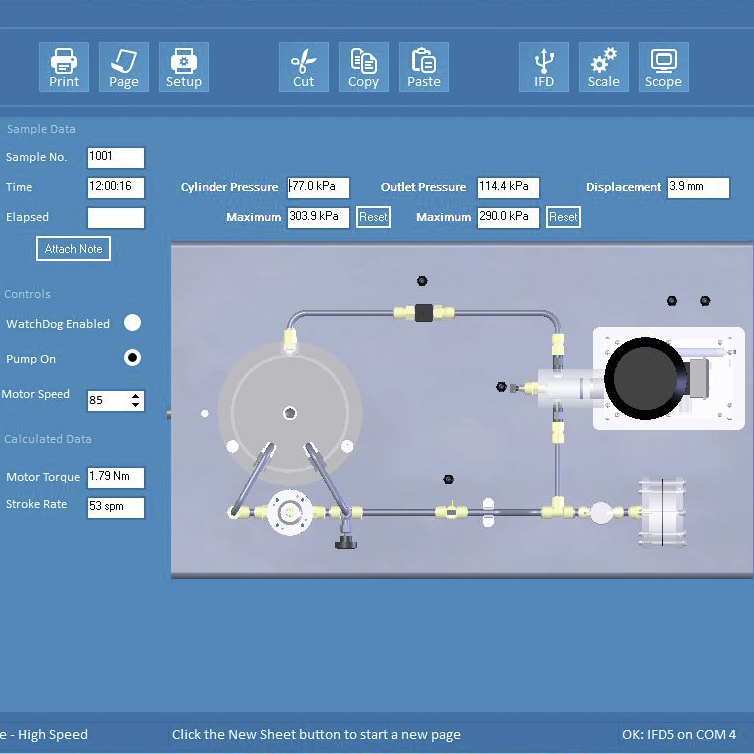Click the Print toolbar icon
The height and width of the screenshot is (754, 754).
coord(64,67)
